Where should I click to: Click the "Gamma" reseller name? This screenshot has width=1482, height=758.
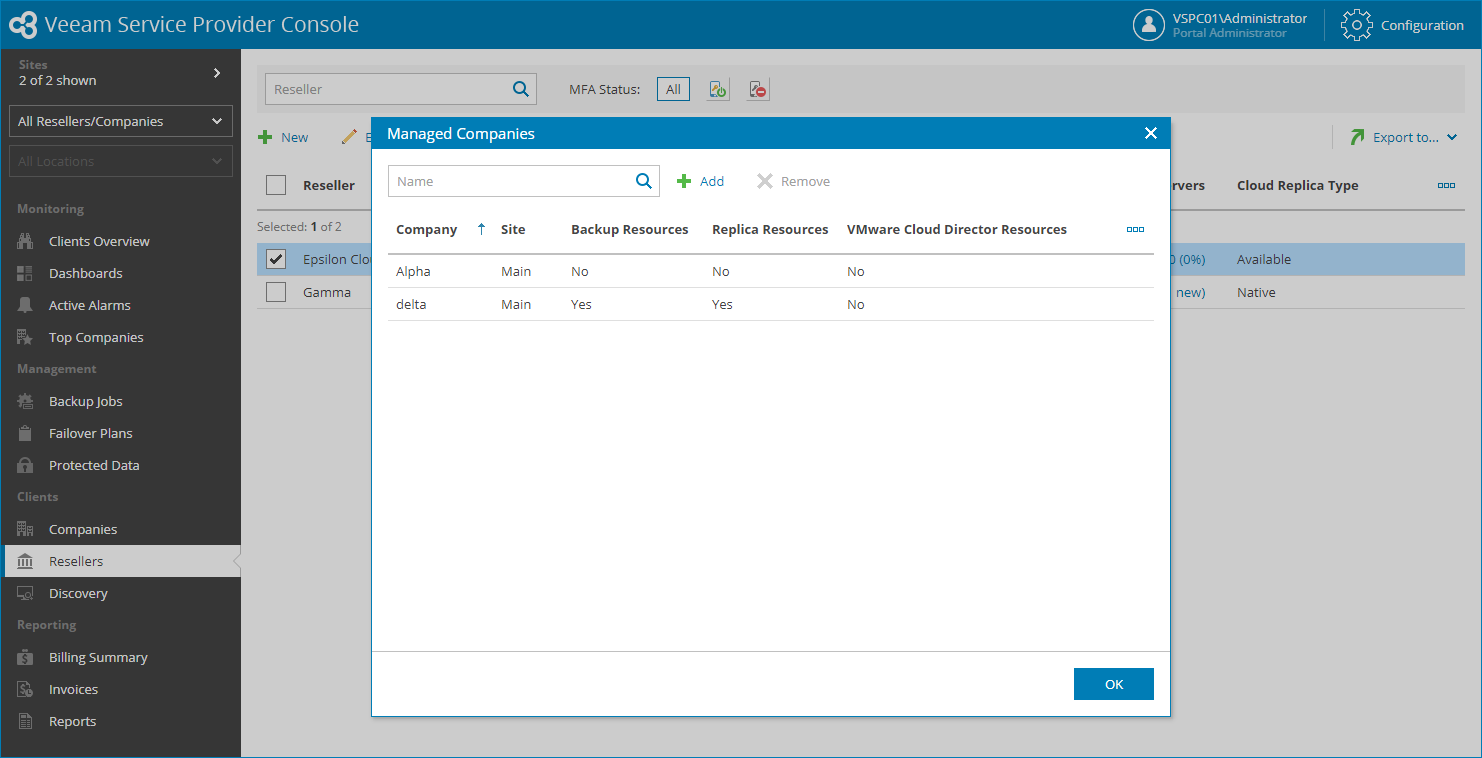tap(327, 292)
